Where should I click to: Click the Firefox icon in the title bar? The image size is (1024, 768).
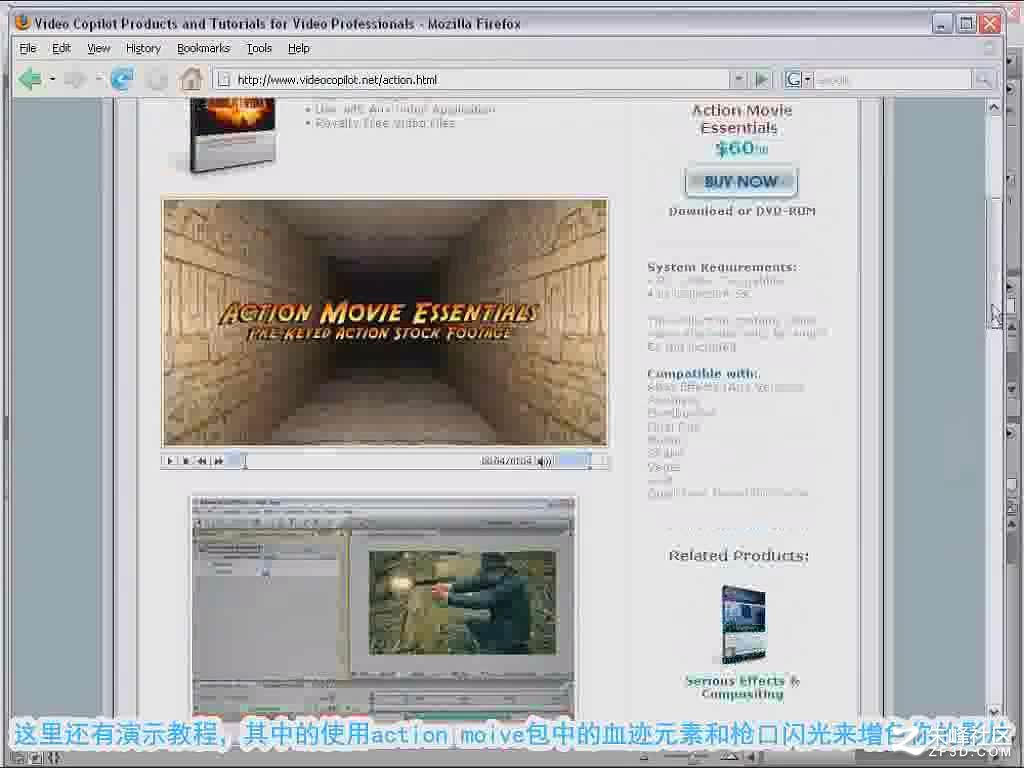tap(23, 23)
